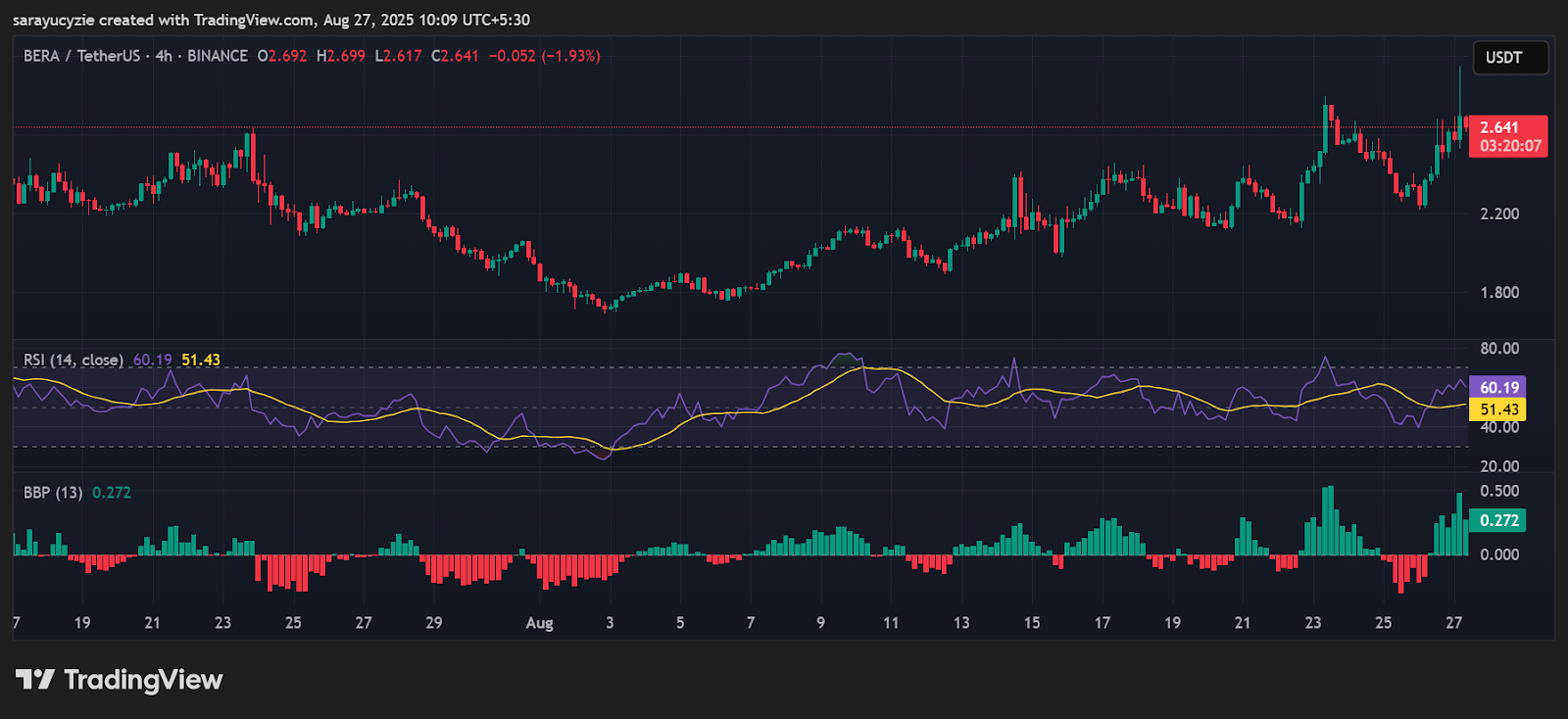
Task: Click the last date 27 on time axis
Action: [x=1454, y=623]
